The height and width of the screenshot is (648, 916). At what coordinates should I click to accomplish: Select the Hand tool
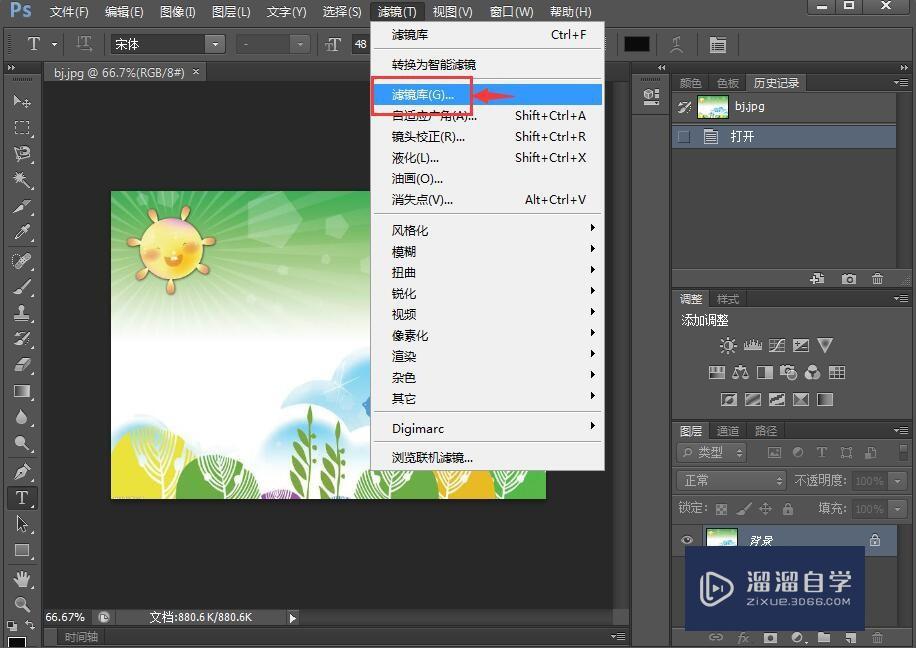[x=21, y=578]
